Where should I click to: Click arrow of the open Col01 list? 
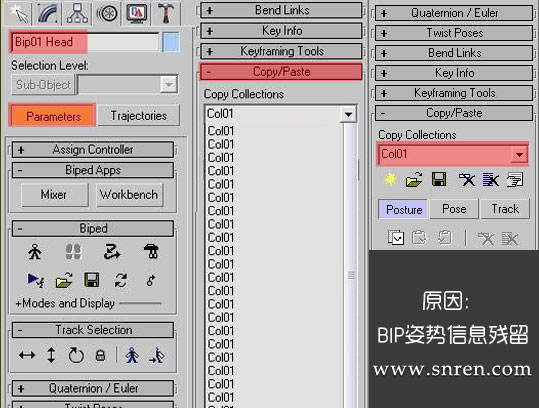pyautogui.click(x=348, y=114)
